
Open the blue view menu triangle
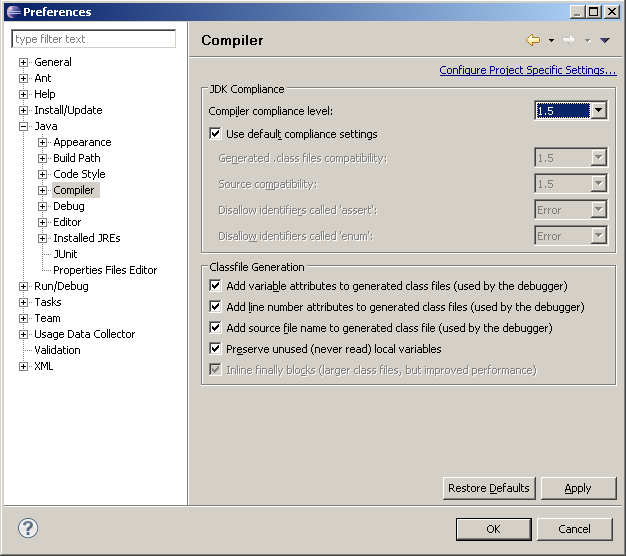pos(604,40)
